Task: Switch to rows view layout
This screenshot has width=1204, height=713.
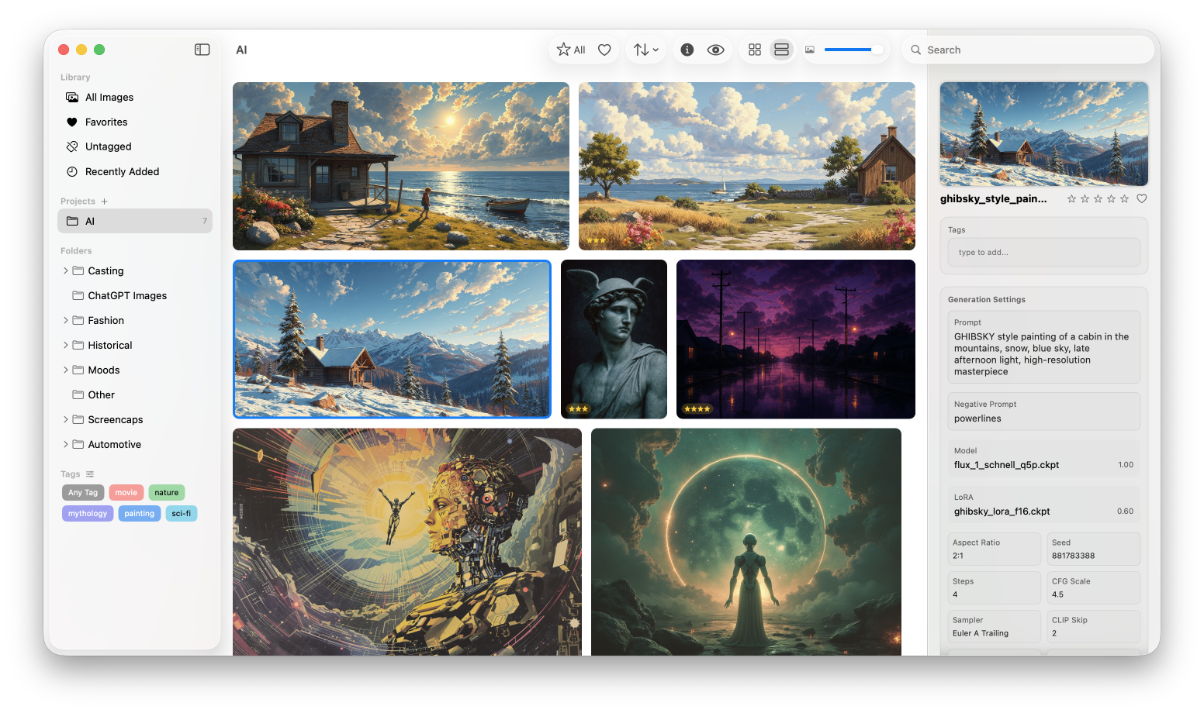Action: [x=781, y=48]
